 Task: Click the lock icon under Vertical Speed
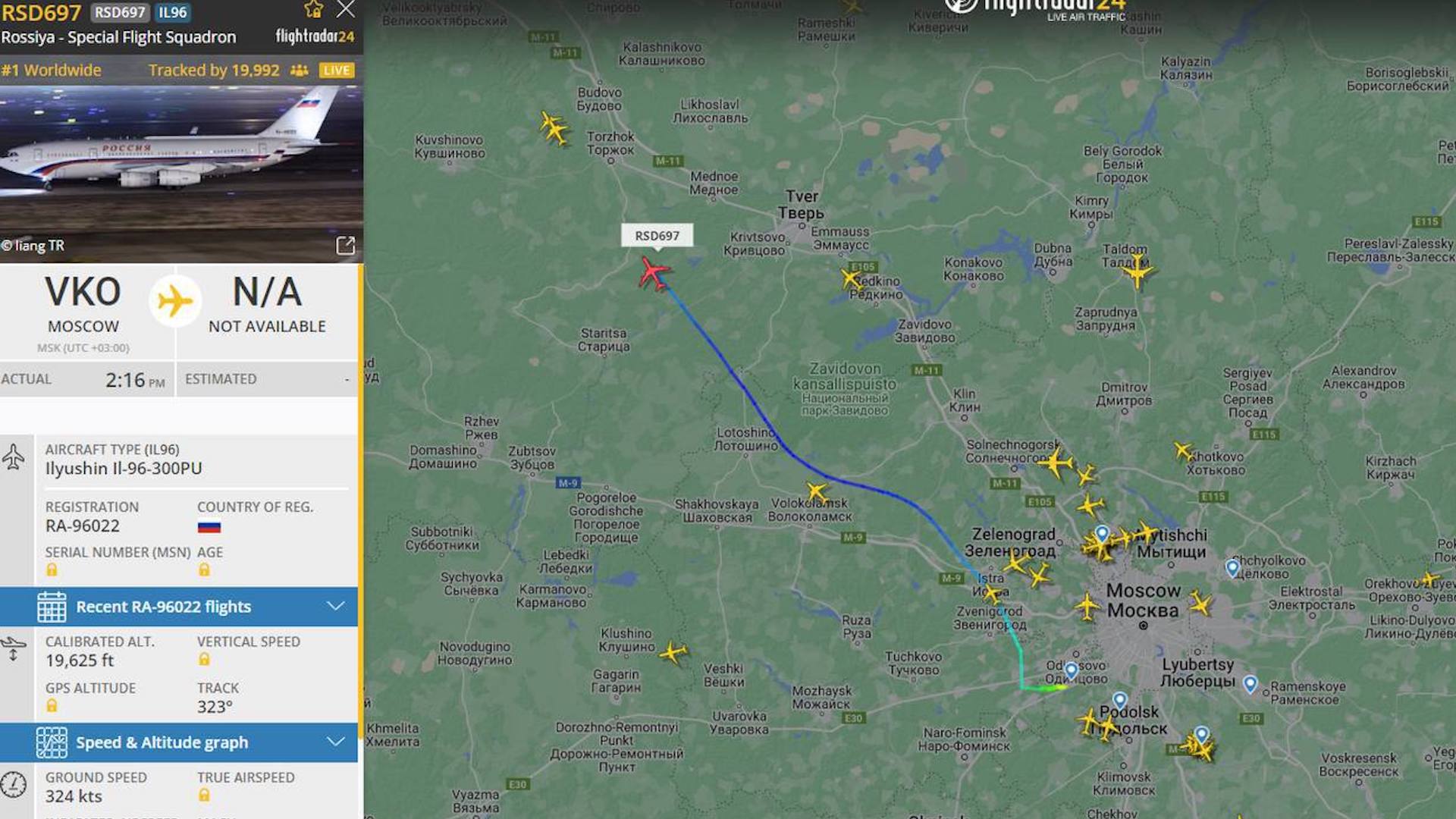[204, 659]
